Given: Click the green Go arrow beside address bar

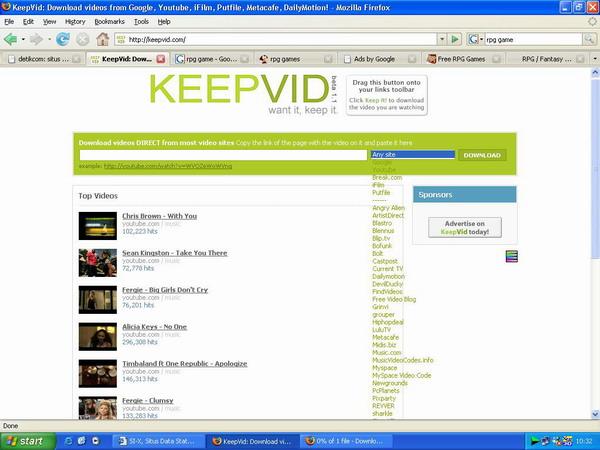Looking at the screenshot, I should [x=455, y=39].
